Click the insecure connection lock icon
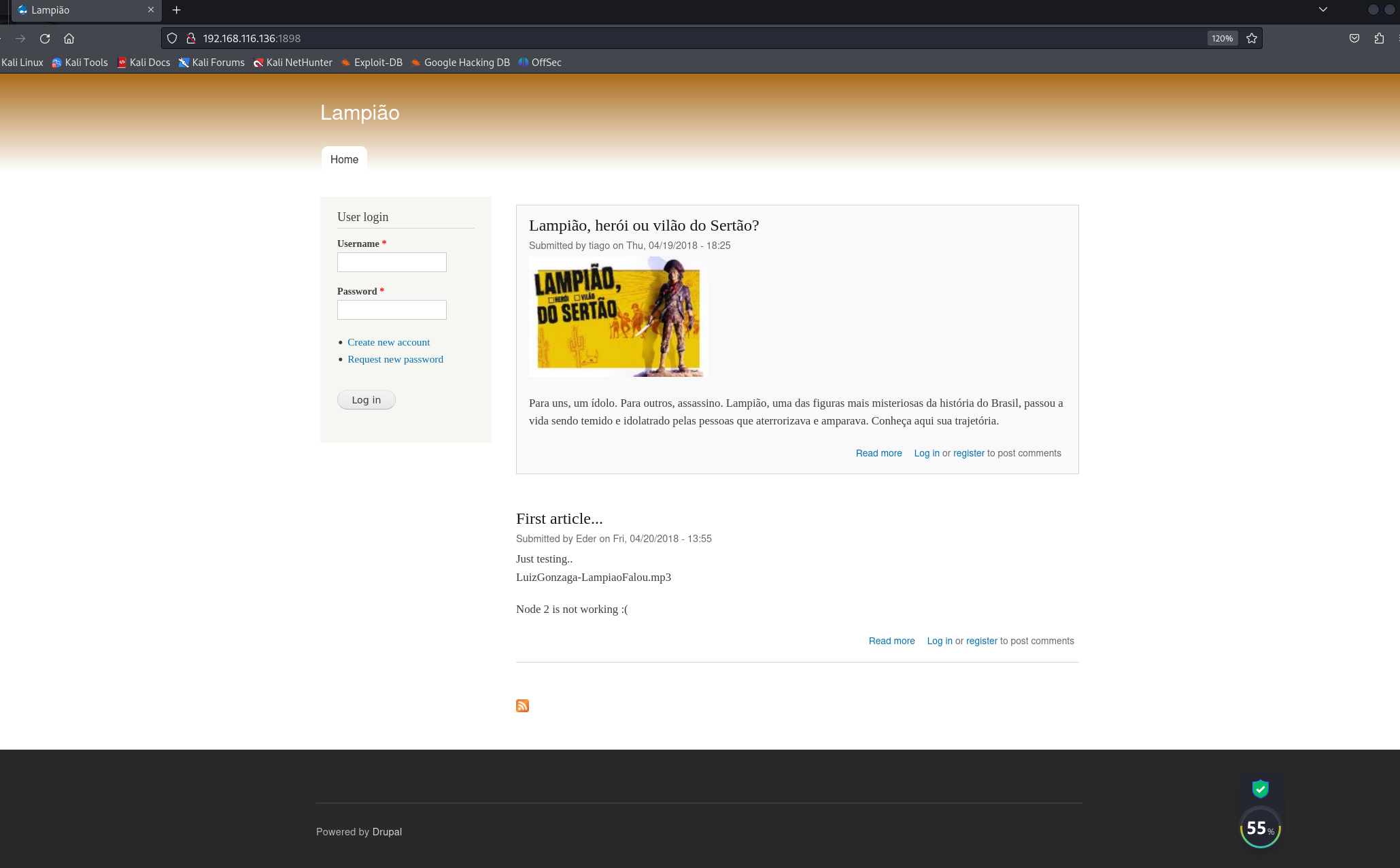This screenshot has width=1400, height=868. point(191,39)
